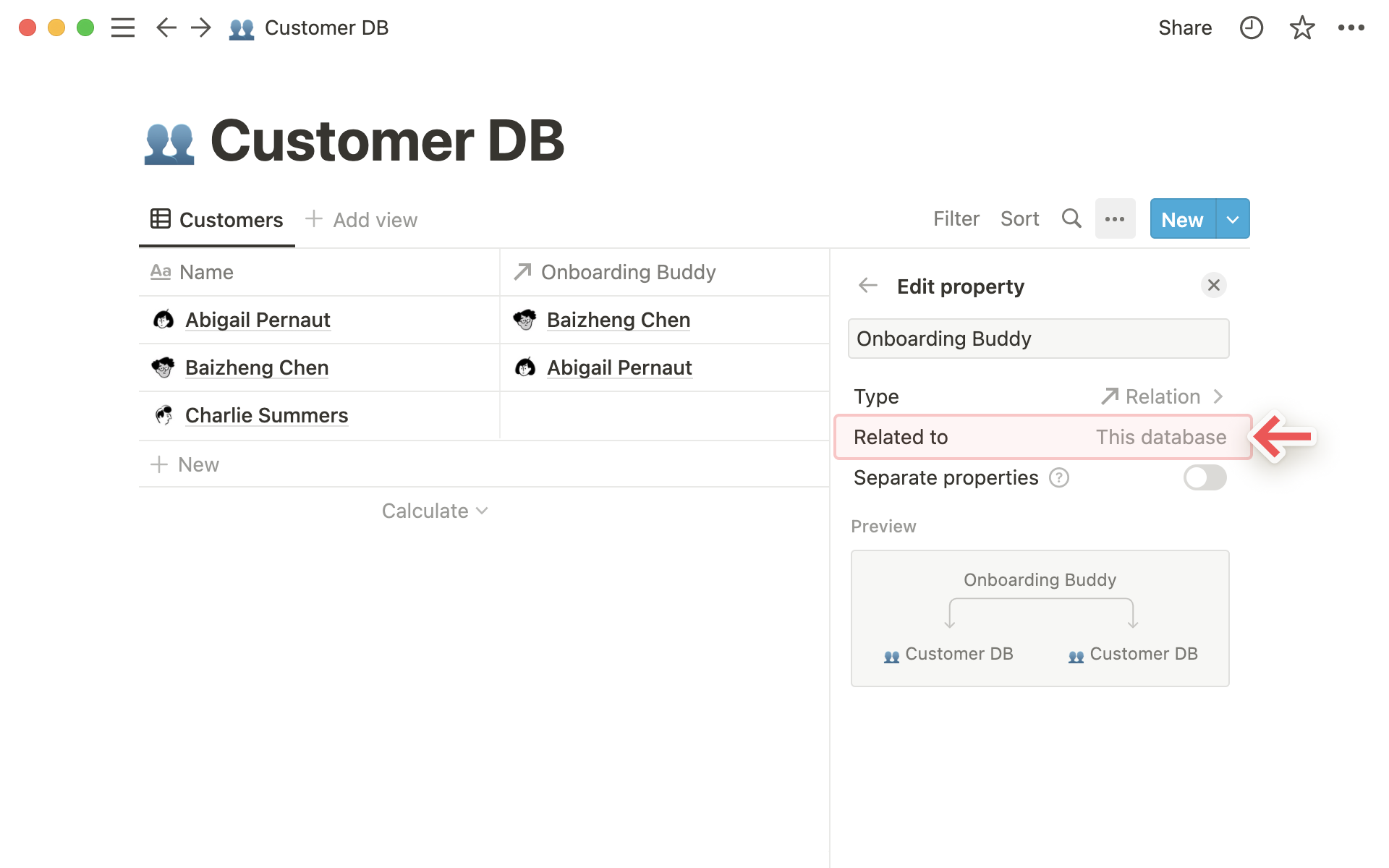
Task: Click the Onboarding Buddy column relation icon
Action: (521, 270)
